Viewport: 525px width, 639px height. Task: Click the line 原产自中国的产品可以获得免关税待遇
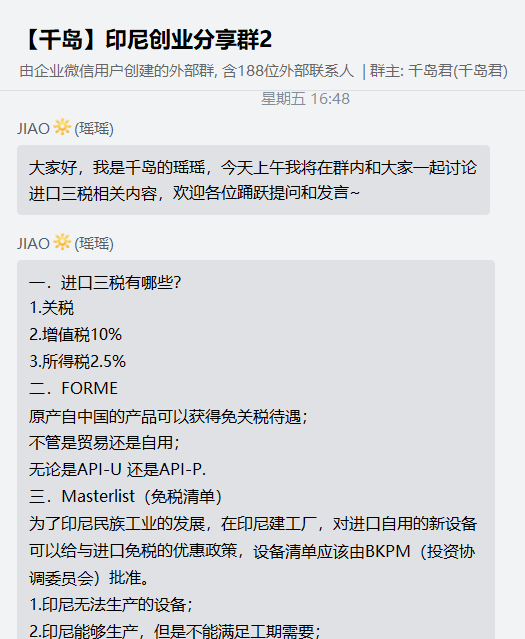(x=168, y=416)
